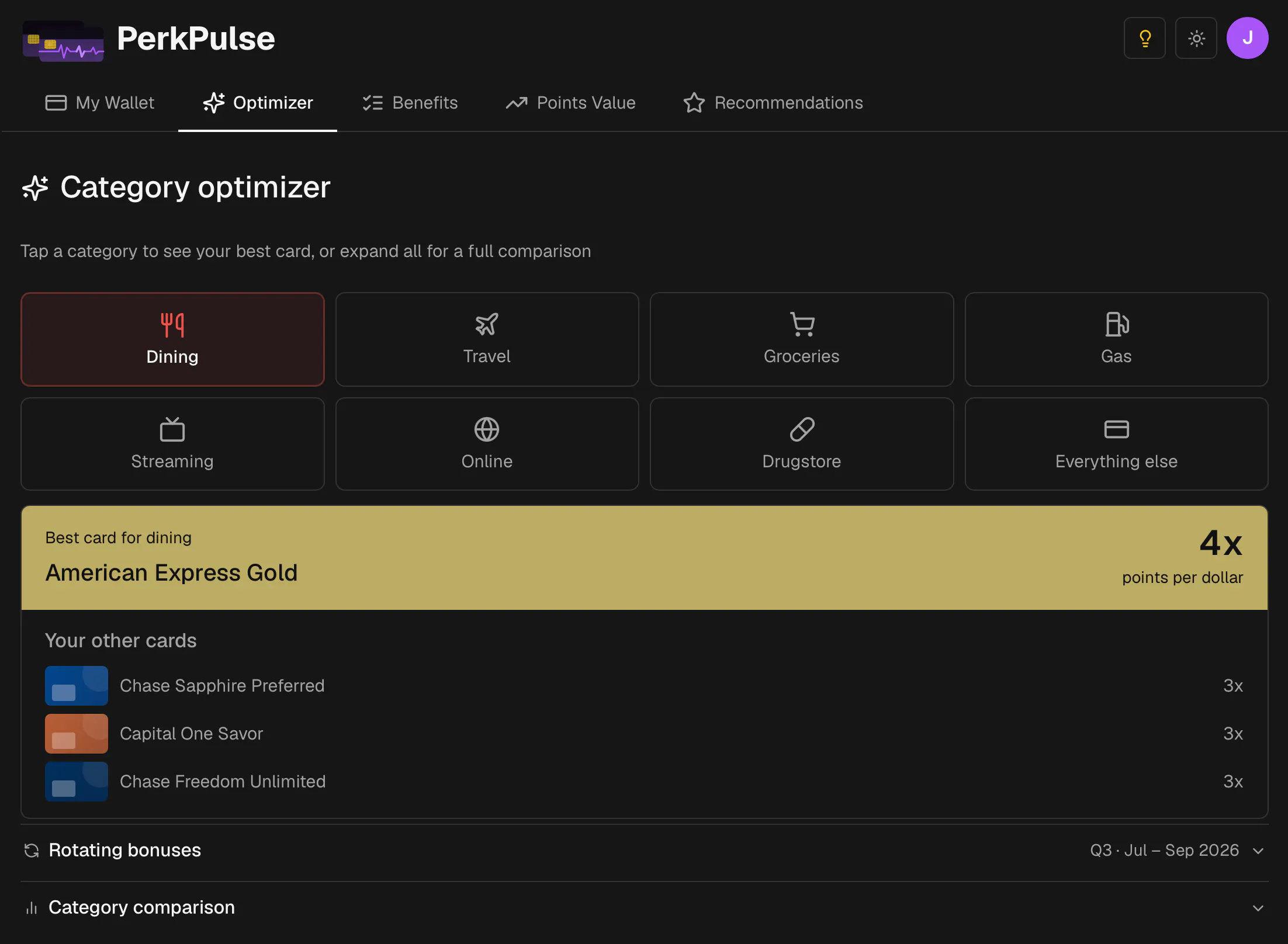Pick the Drugstore category card

point(802,444)
